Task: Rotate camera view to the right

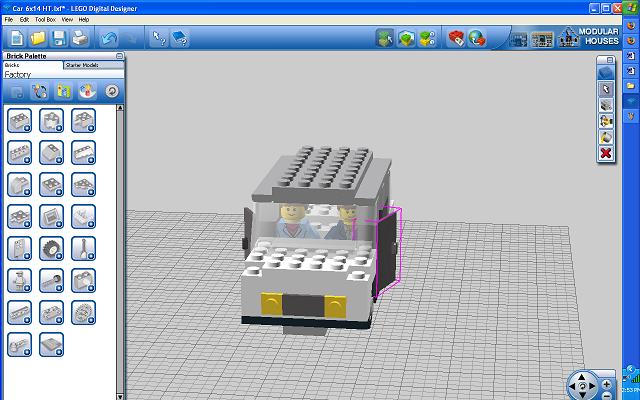Action: [592, 386]
